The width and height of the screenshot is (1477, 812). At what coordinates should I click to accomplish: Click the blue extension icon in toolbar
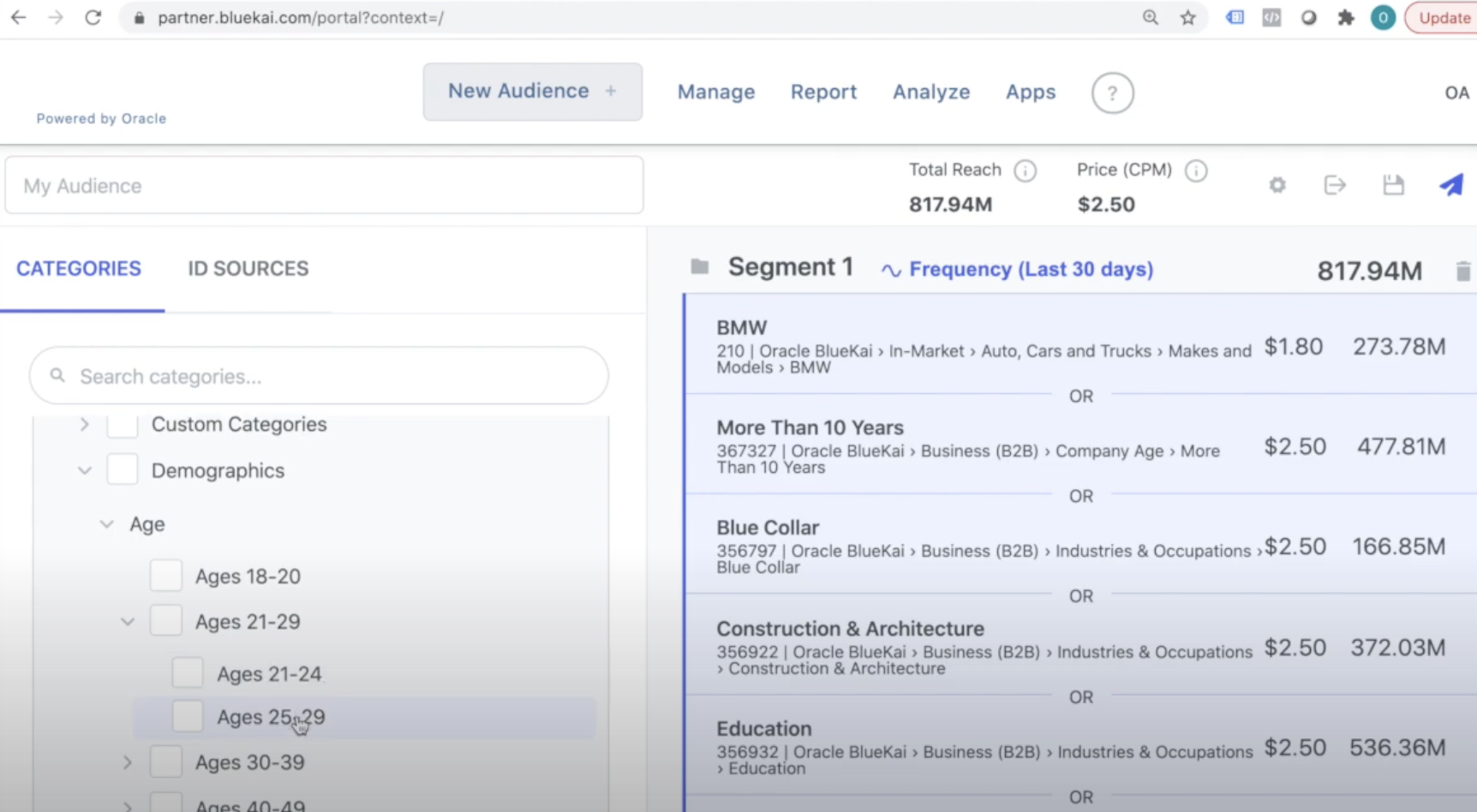(x=1235, y=17)
